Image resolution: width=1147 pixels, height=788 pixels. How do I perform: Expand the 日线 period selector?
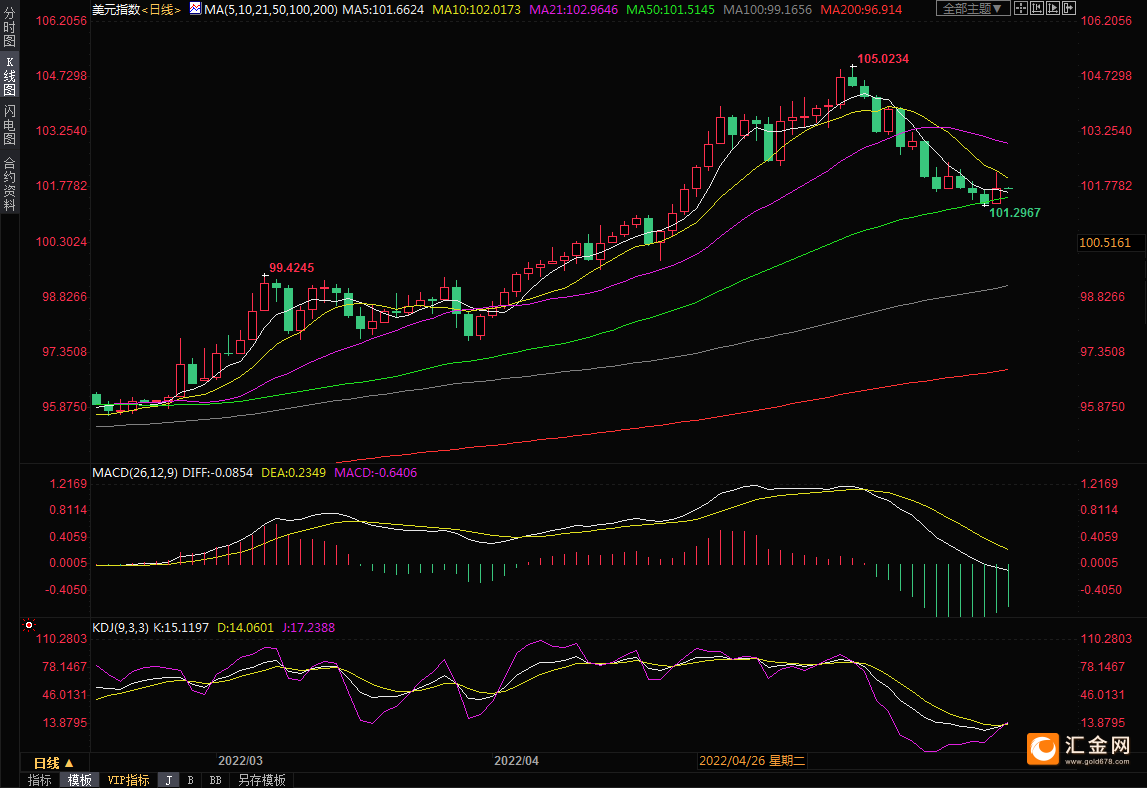coord(53,763)
